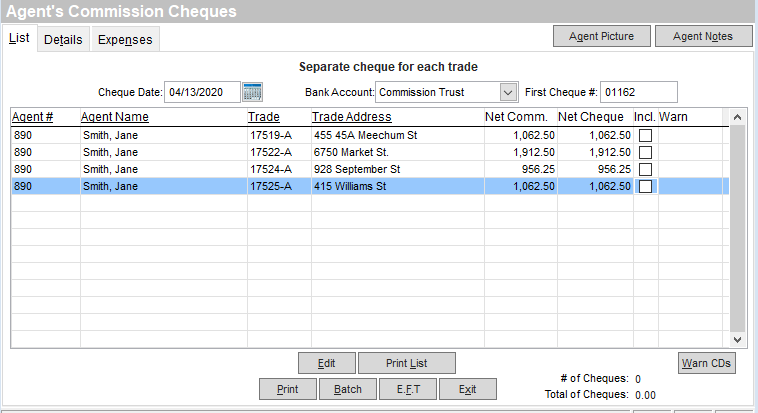Expand the Bank Account dropdown
The width and height of the screenshot is (758, 413).
[x=507, y=92]
